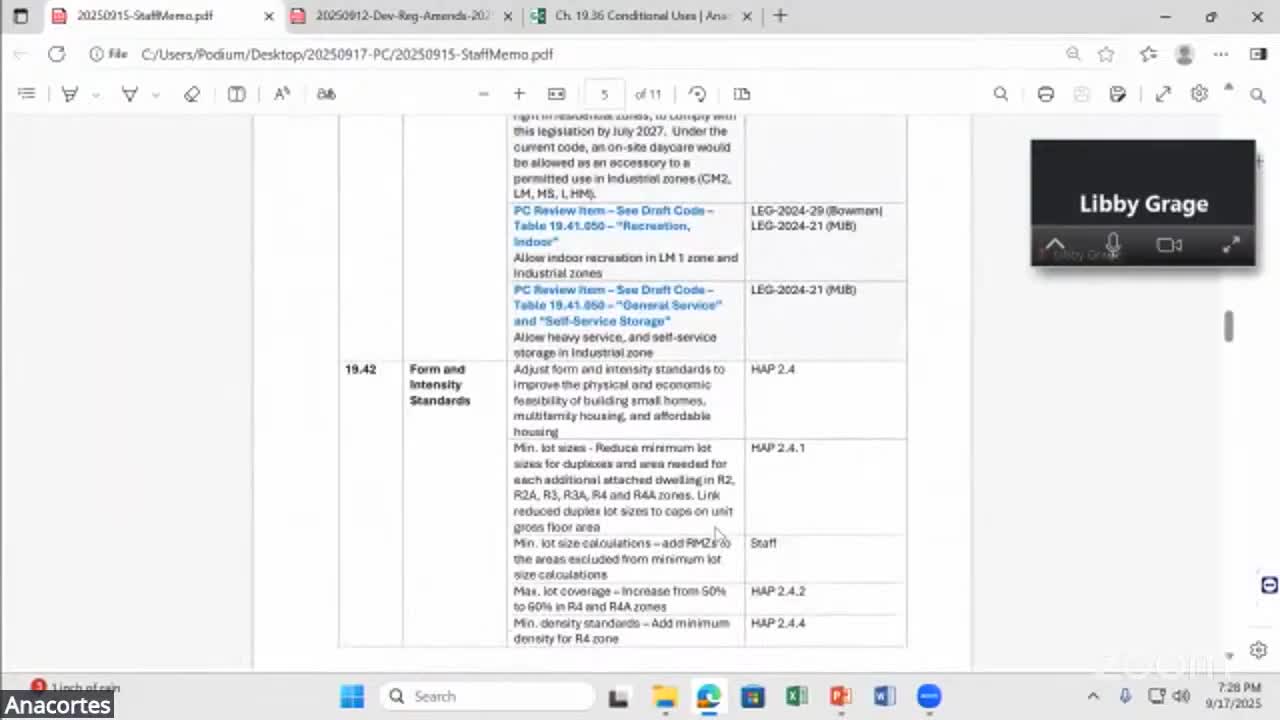Click the address bar zoom magnifier icon
This screenshot has height=720, width=1280.
(1073, 54)
